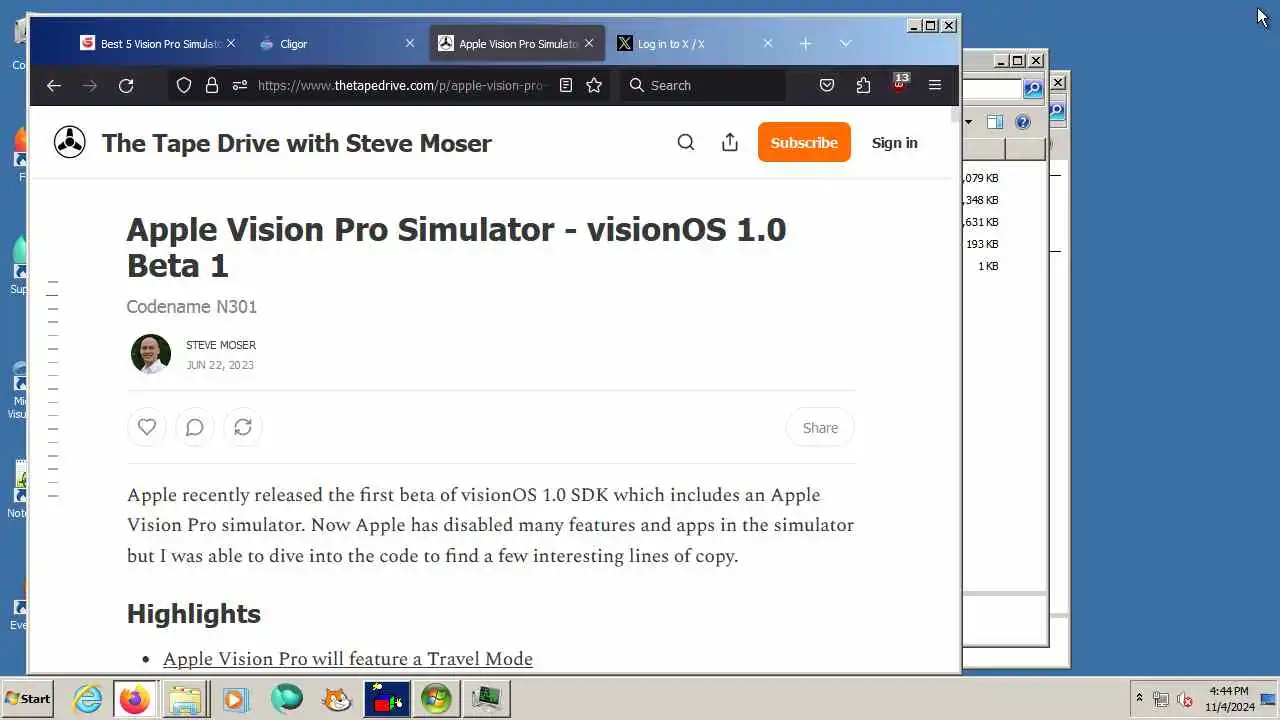Click search button in background Explorer window
Screen dimensions: 1280x720
[1033, 89]
